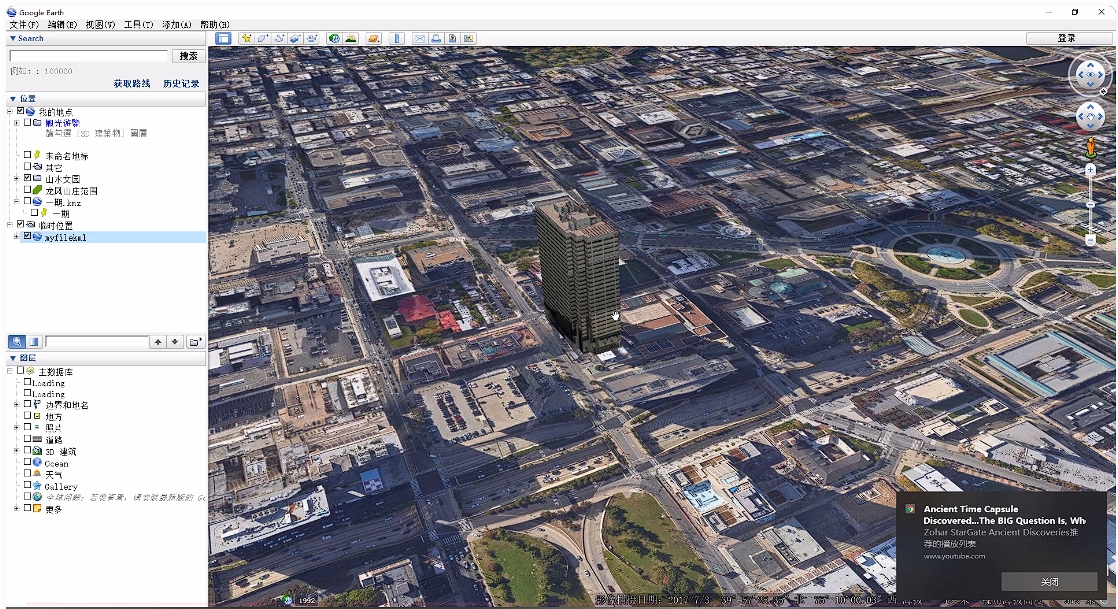This screenshot has height=609, width=1118.
Task: Click the zoom slider on the map
Action: click(x=1090, y=204)
